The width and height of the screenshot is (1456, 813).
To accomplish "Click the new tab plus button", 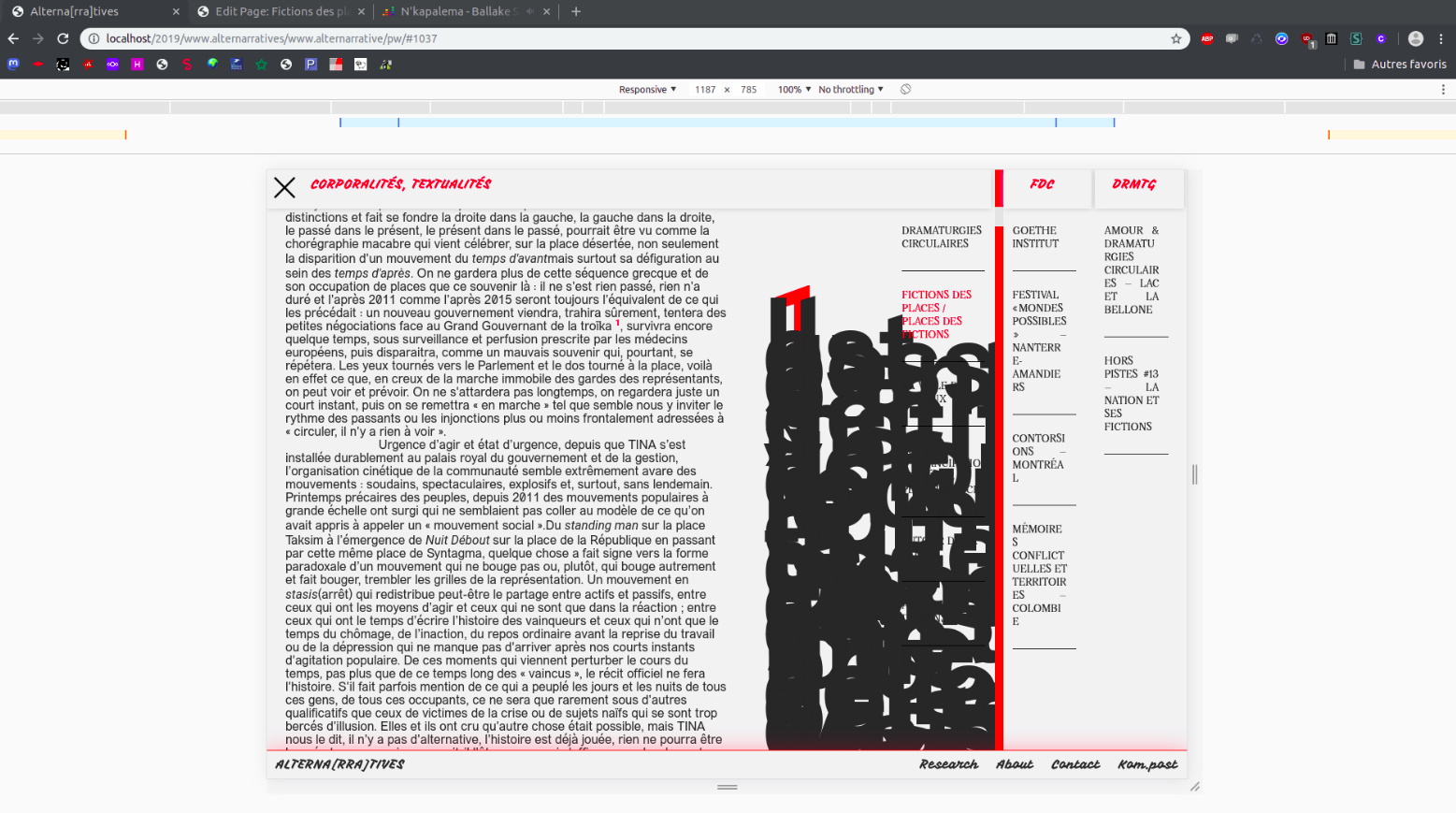I will 576,11.
